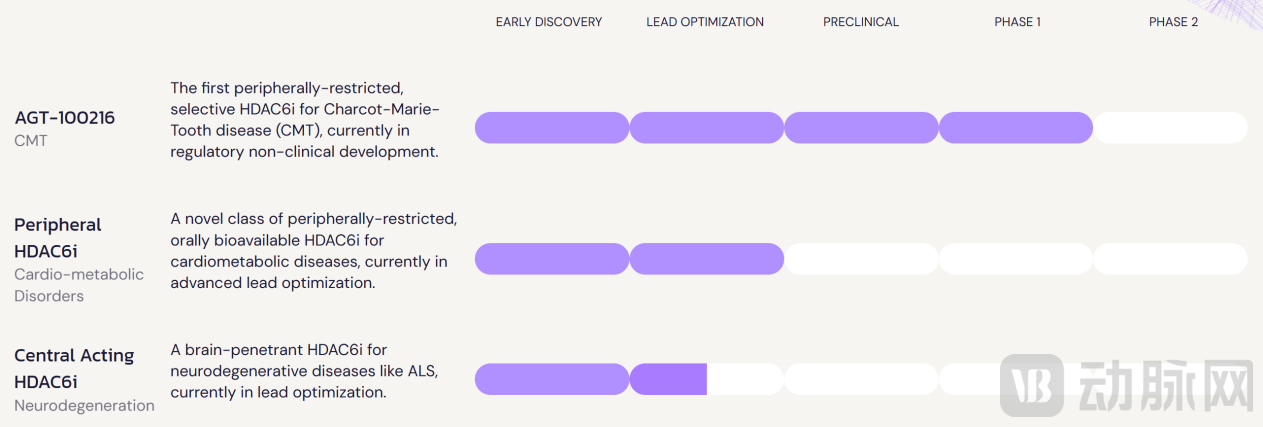
Task: Click AGT-100216's empty Phase 2 progress segment
Action: [1170, 128]
